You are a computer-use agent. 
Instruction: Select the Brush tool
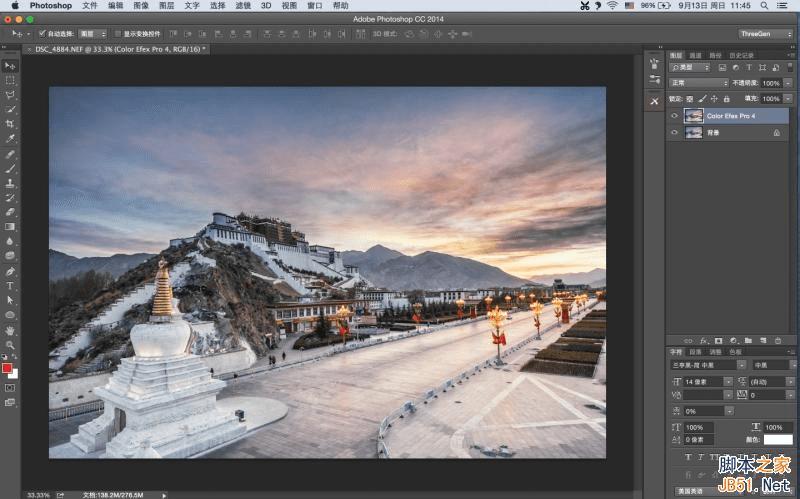(10, 168)
